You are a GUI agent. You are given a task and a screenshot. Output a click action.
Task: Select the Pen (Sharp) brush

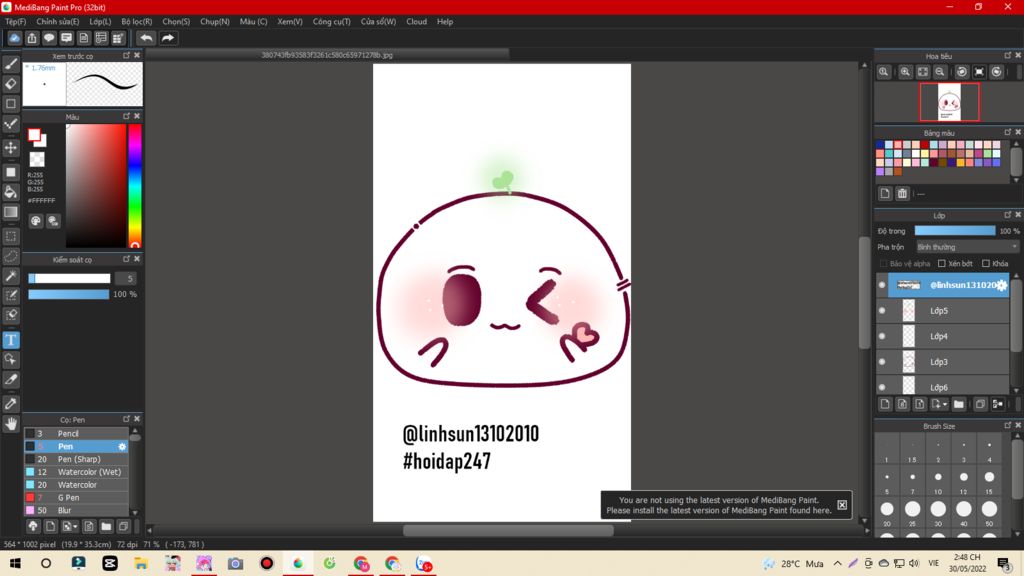tap(76, 459)
